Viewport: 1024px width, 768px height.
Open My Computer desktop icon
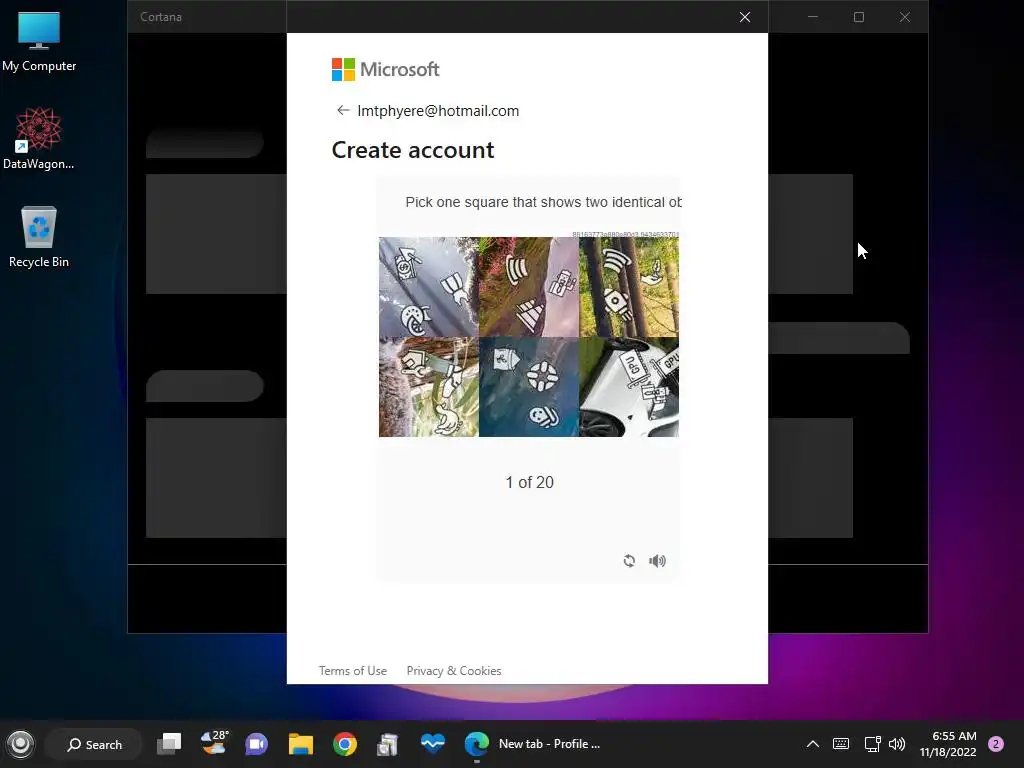[39, 42]
